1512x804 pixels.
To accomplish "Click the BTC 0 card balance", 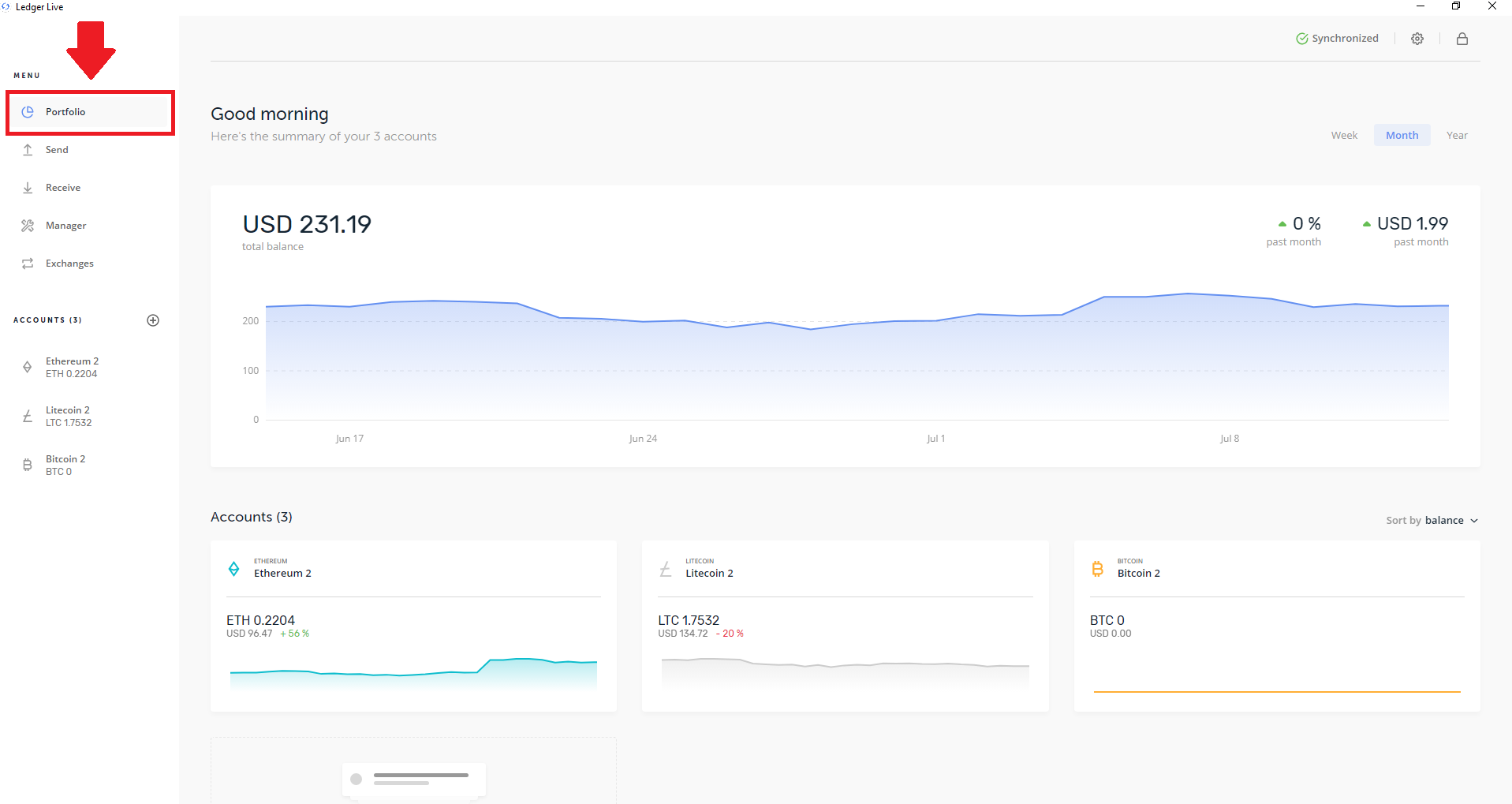I will pyautogui.click(x=1107, y=621).
